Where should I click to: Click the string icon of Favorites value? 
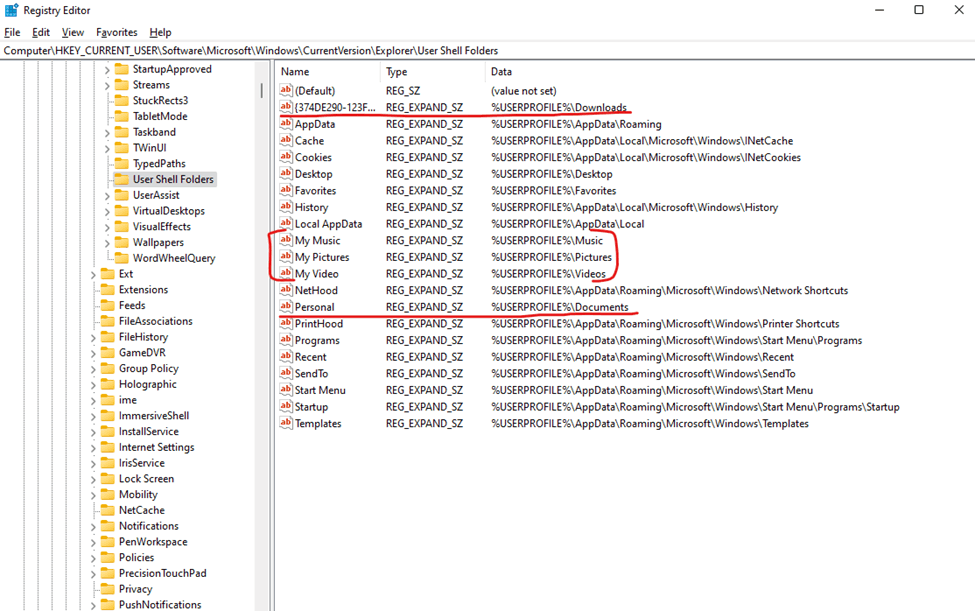[x=285, y=190]
